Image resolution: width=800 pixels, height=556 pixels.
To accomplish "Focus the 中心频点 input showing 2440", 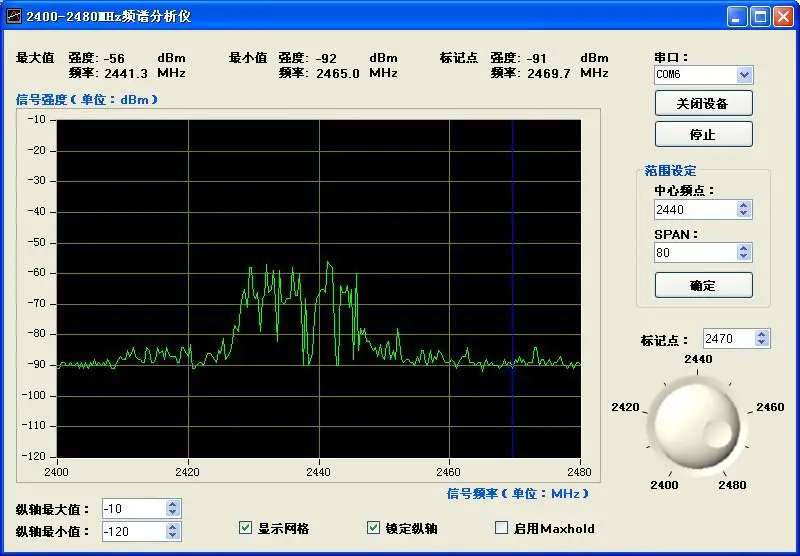I will click(695, 210).
